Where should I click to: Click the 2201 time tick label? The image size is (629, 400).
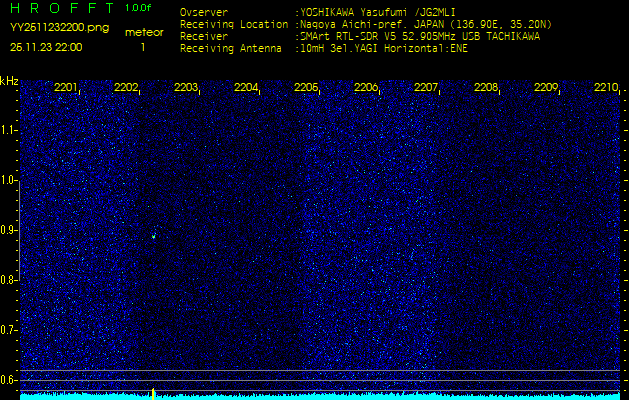pos(66,87)
